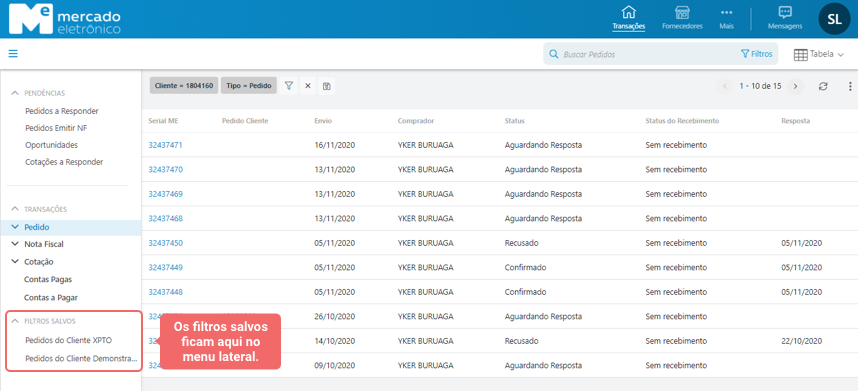Open order 32437448
Viewport: 858px width, 391px height.
pos(165,292)
